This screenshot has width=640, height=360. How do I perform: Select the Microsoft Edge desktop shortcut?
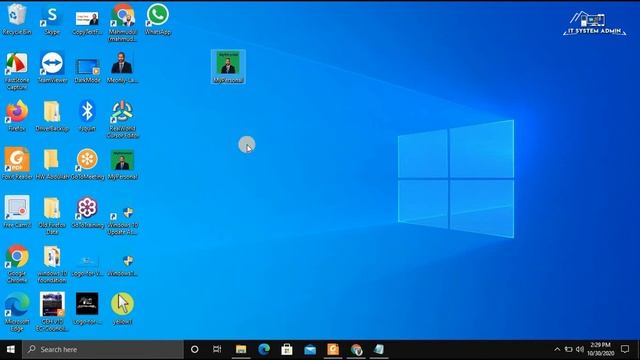17,312
